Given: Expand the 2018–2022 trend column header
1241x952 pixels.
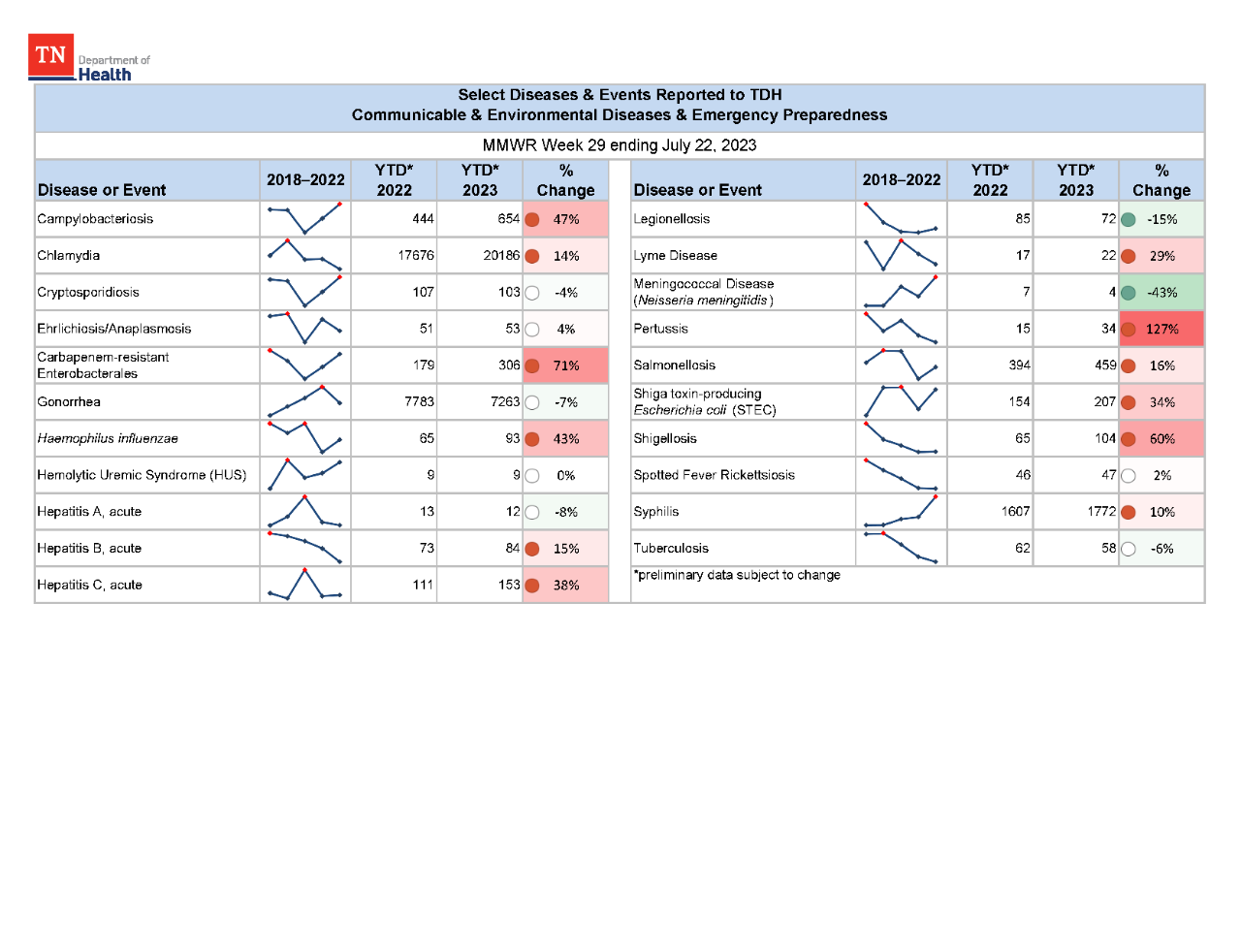Looking at the screenshot, I should pyautogui.click(x=303, y=179).
